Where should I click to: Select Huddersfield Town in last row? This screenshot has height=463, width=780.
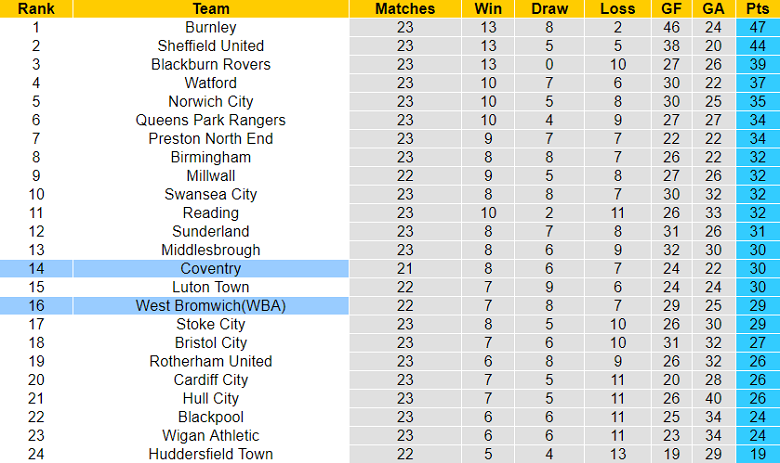(211, 454)
